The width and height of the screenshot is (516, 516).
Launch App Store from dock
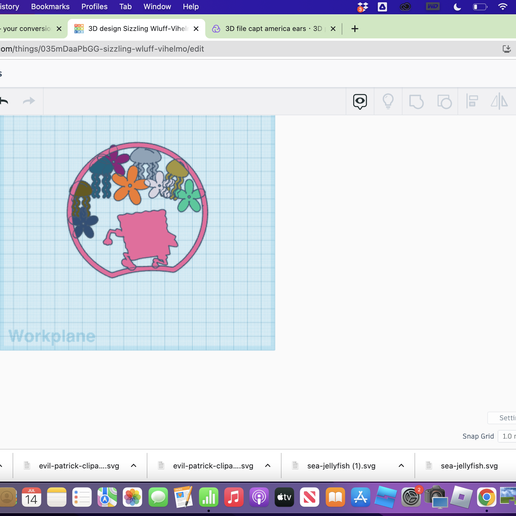click(360, 497)
